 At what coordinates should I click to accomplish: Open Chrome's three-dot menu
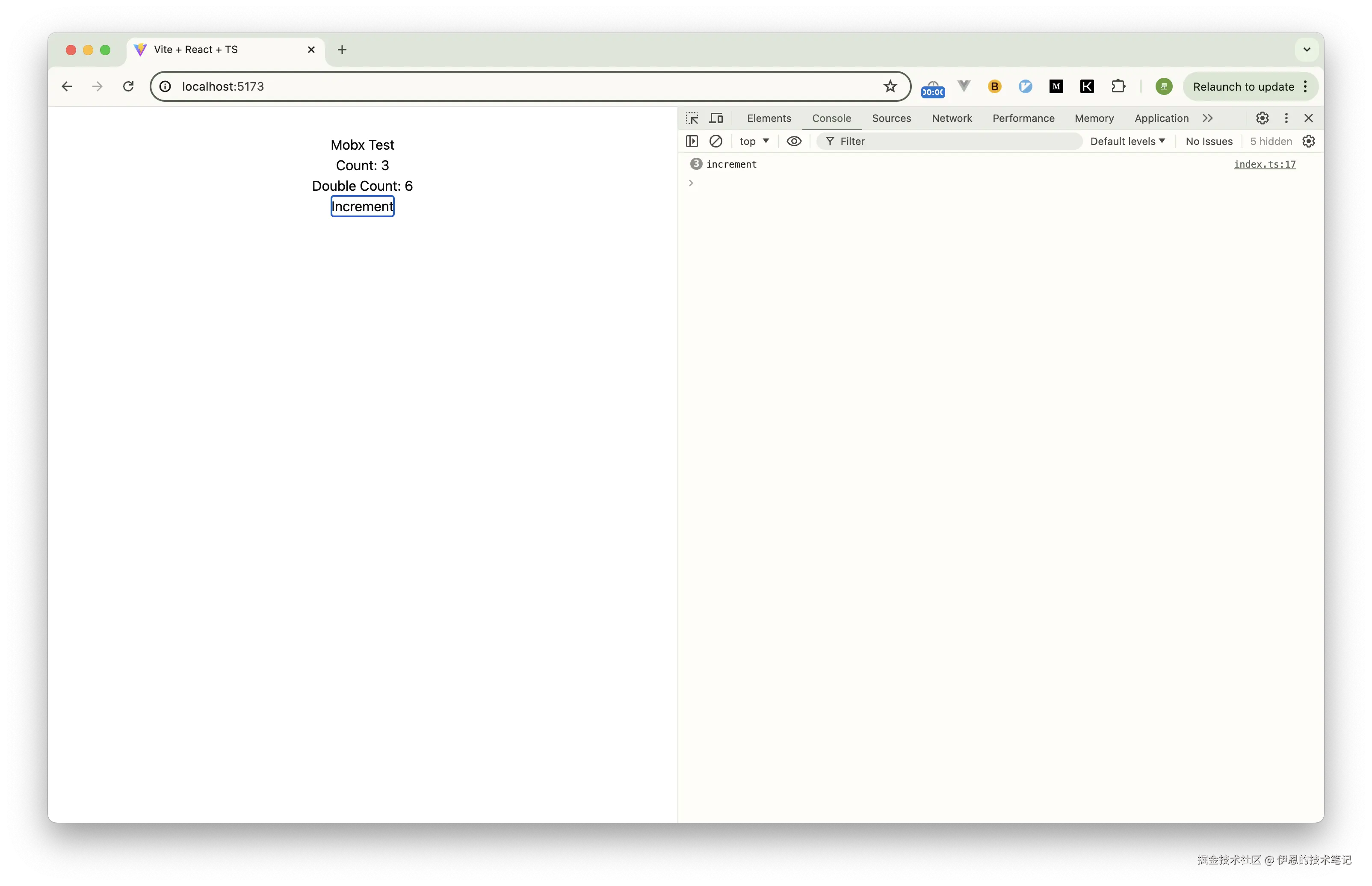click(x=1305, y=86)
